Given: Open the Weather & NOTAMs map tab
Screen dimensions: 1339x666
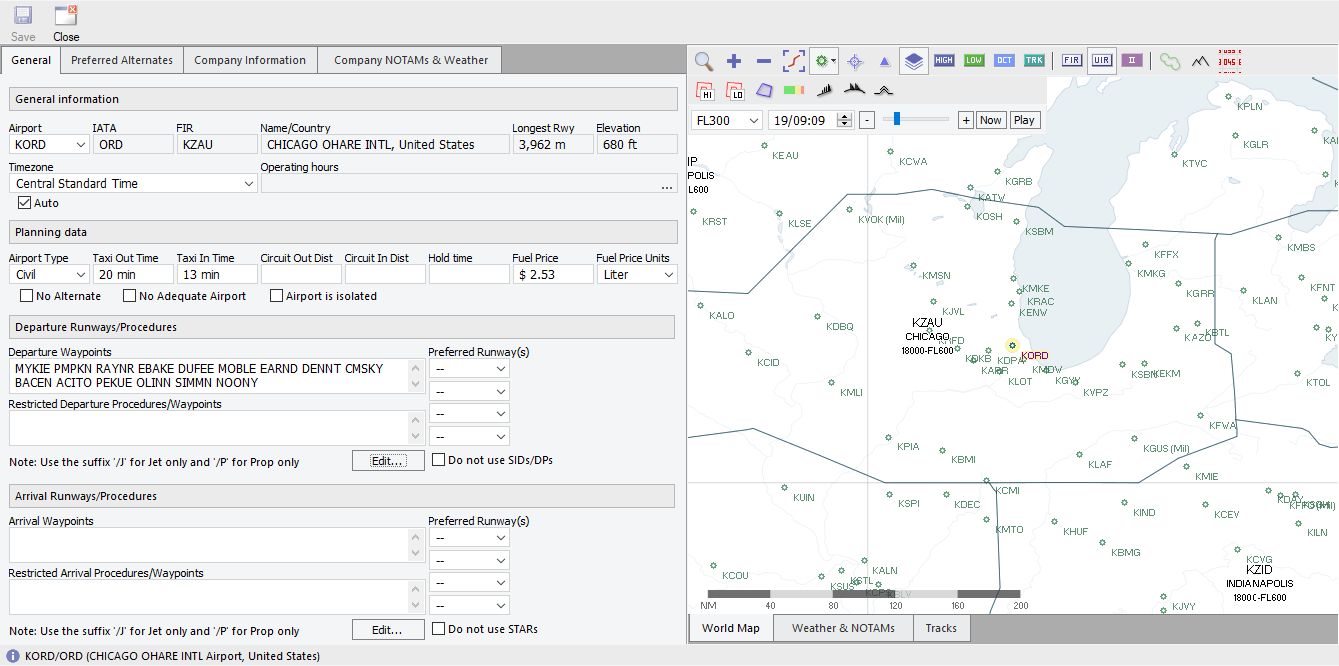Looking at the screenshot, I should 843,628.
